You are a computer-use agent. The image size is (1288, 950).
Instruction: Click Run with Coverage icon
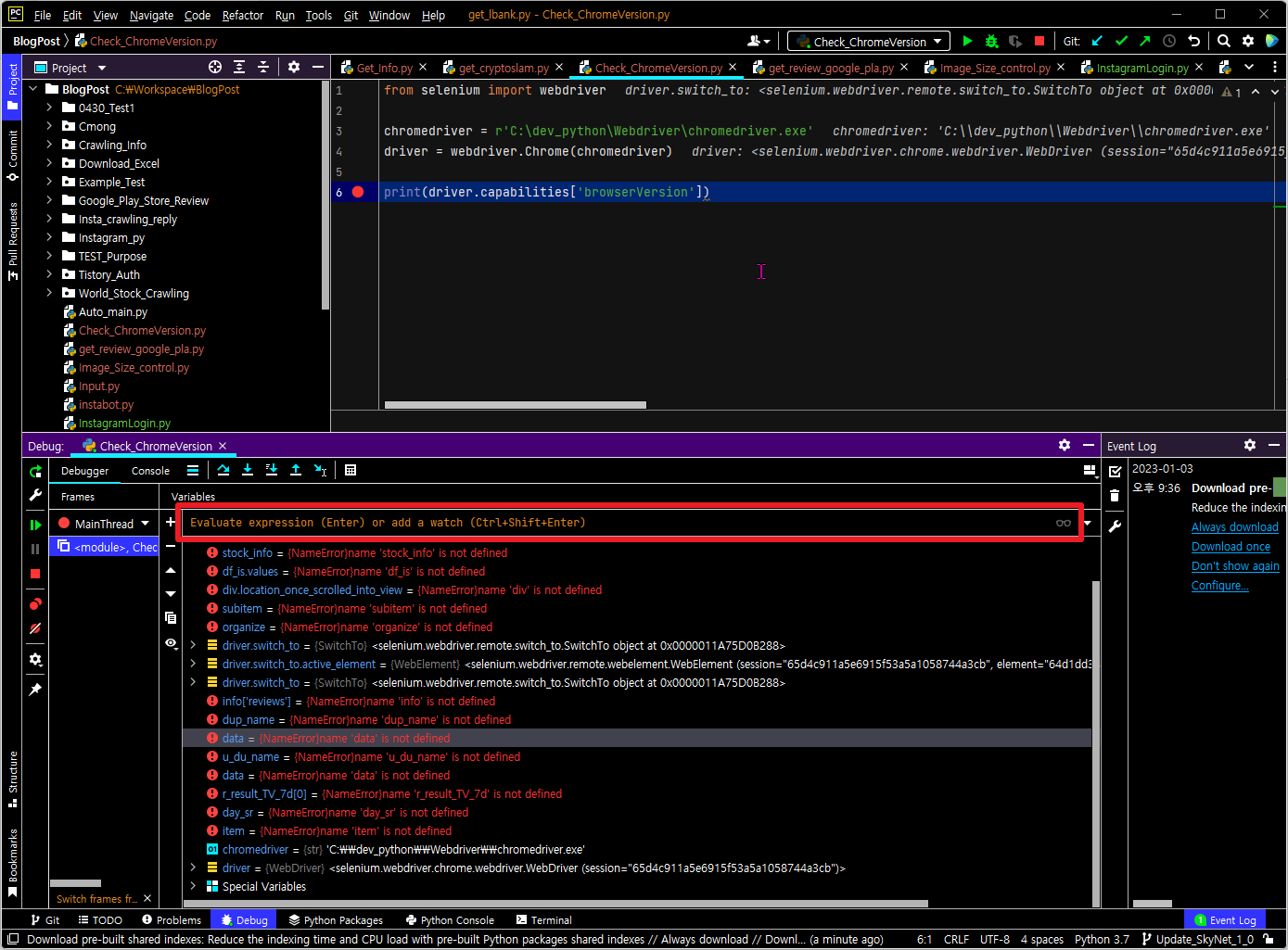point(1015,41)
